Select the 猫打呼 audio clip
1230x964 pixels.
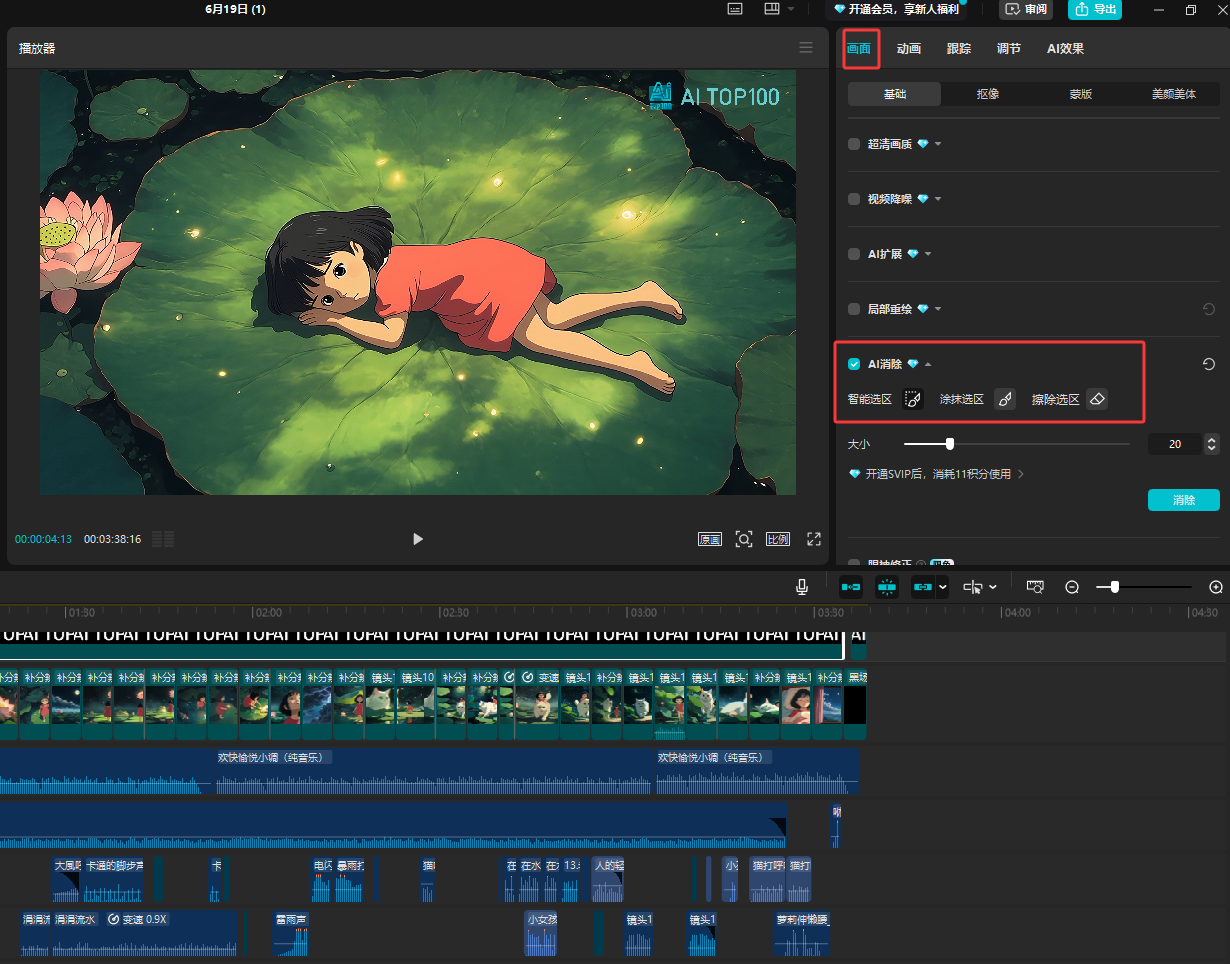(768, 879)
